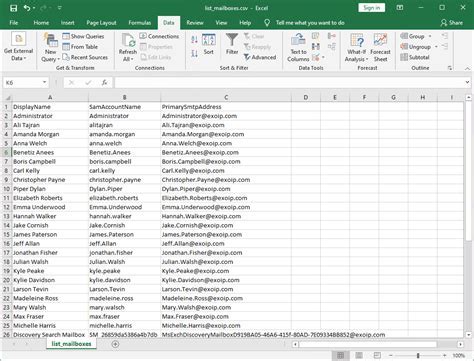The image size is (474, 361).
Task: Open Recent Sources
Action: coord(85,57)
